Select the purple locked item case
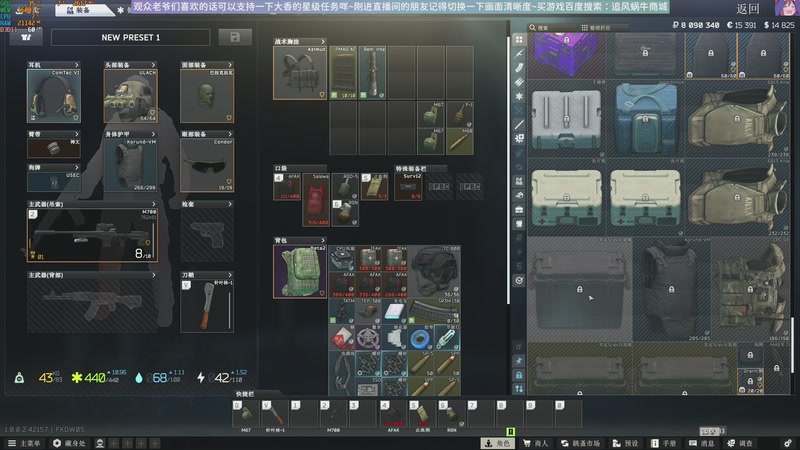This screenshot has height=450, width=800. (566, 55)
